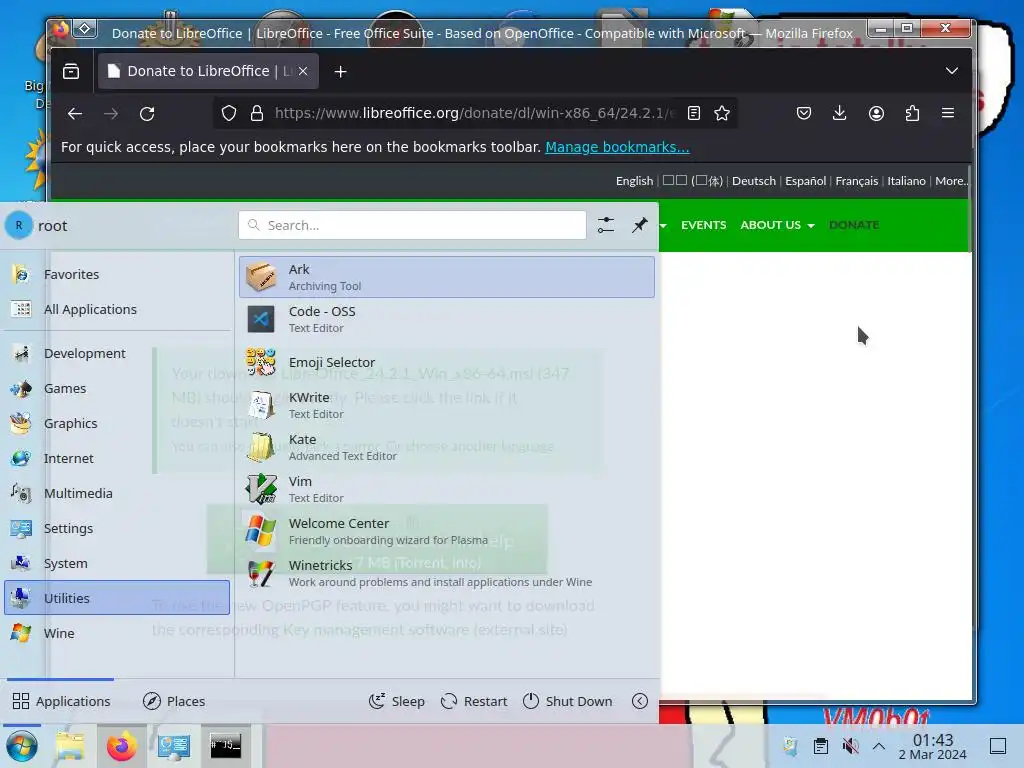Open the Development category
Viewport: 1024px width, 768px height.
(118, 353)
